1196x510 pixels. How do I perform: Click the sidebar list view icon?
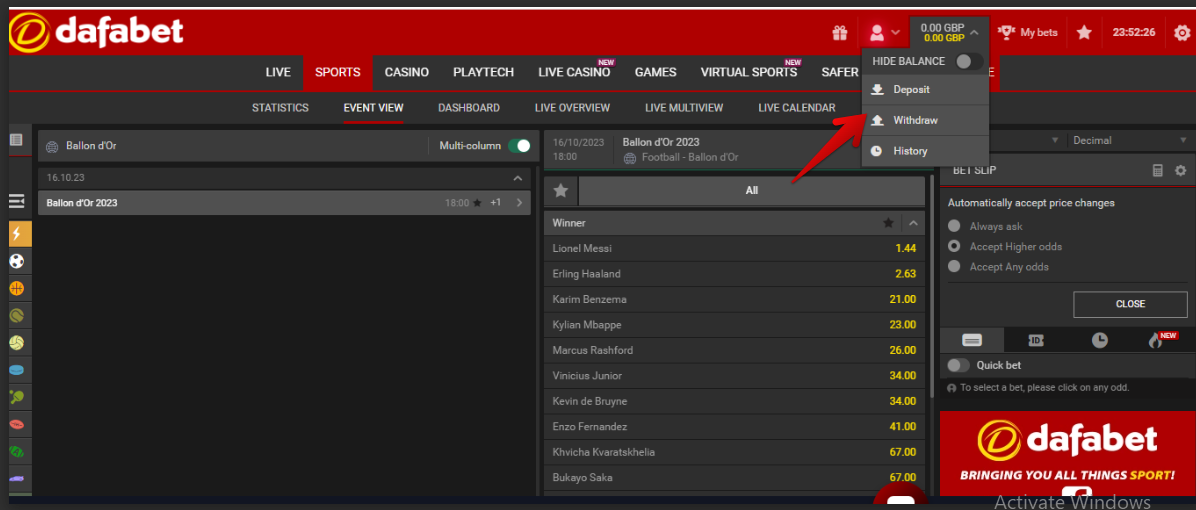pos(16,140)
